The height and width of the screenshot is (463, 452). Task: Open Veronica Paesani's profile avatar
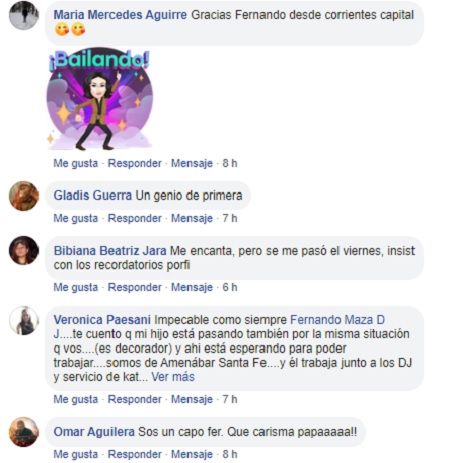click(24, 320)
